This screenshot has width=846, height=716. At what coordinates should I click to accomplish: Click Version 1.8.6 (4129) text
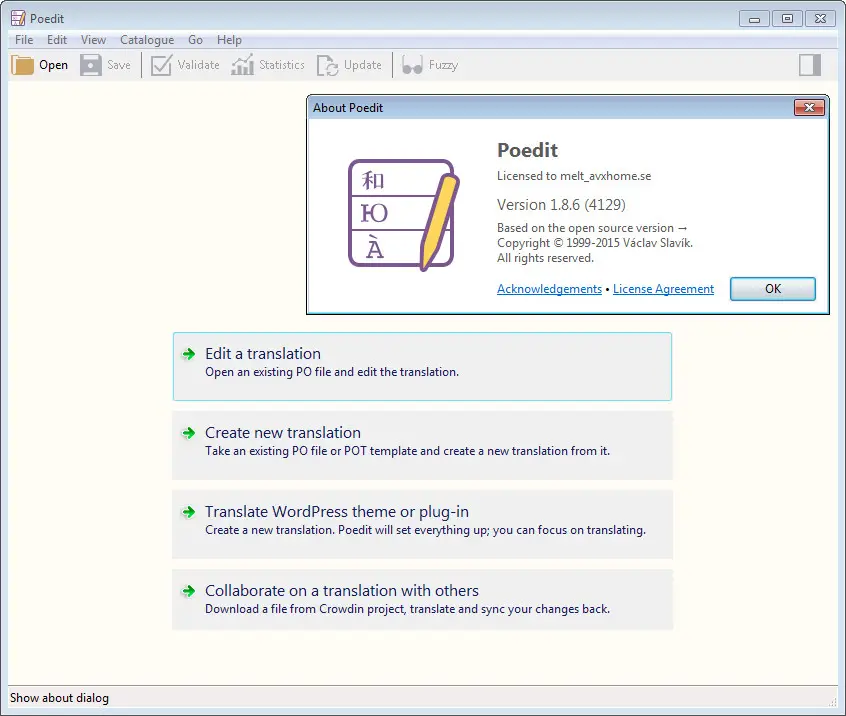pos(561,205)
